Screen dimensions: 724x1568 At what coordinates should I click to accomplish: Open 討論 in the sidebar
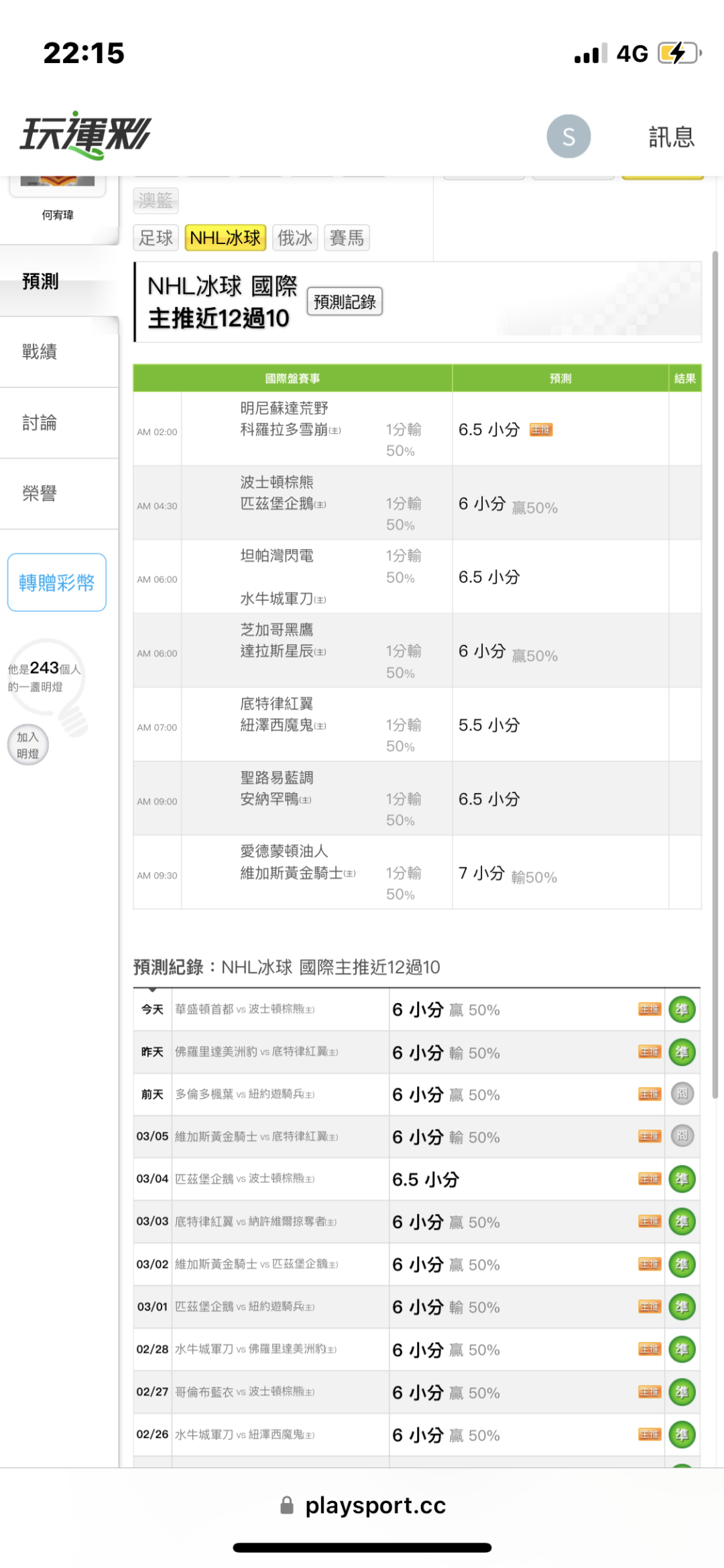(40, 422)
